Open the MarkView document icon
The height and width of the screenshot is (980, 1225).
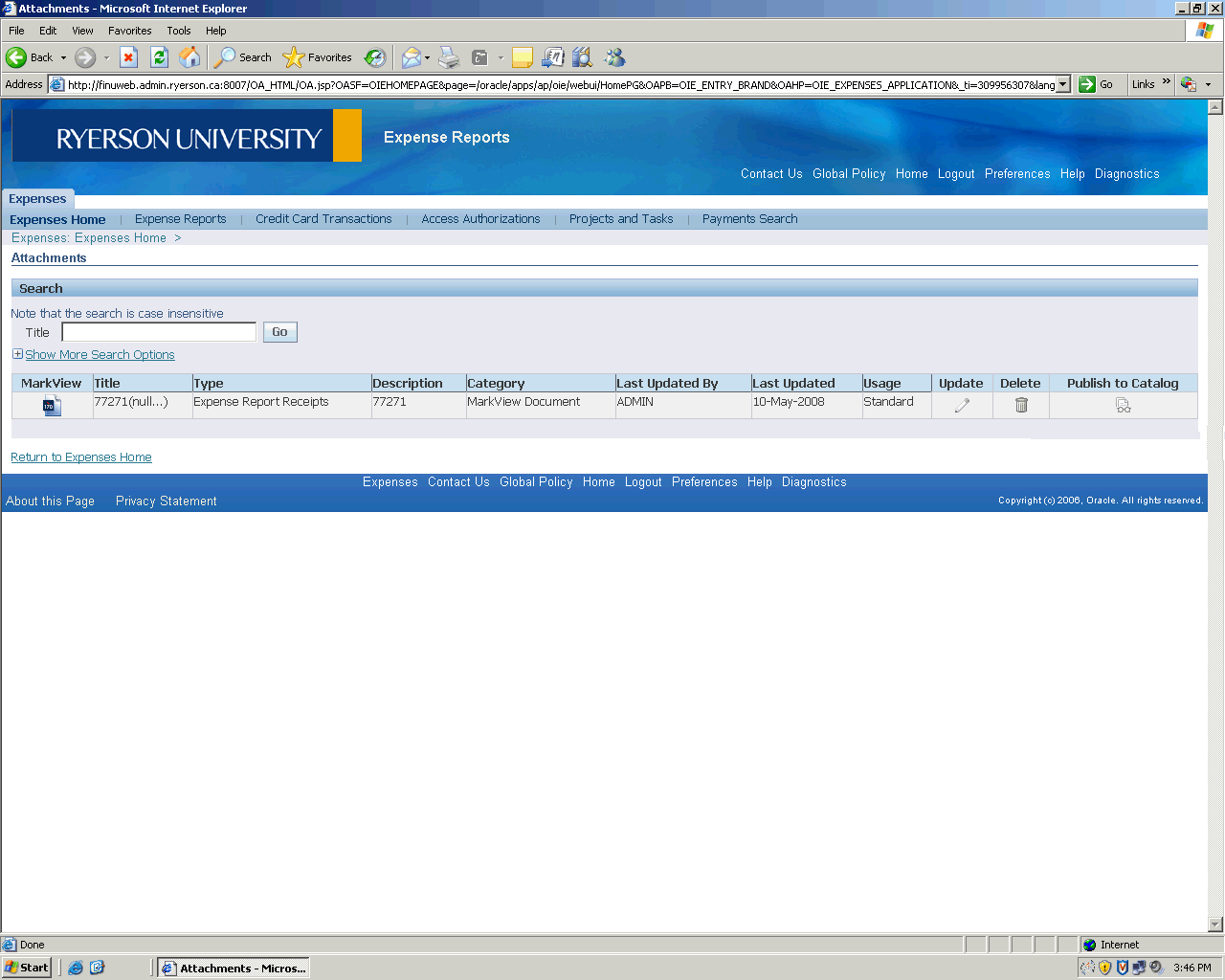point(52,406)
